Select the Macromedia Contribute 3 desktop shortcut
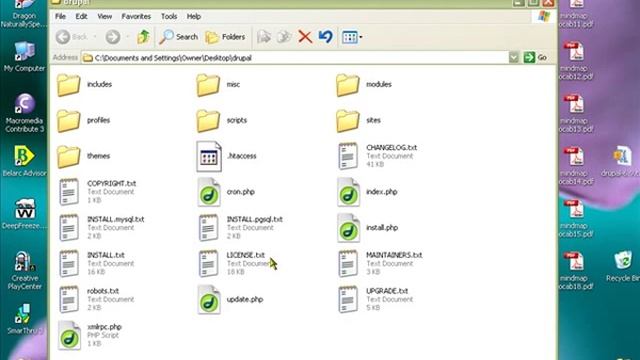This screenshot has height=360, width=640. click(x=24, y=113)
